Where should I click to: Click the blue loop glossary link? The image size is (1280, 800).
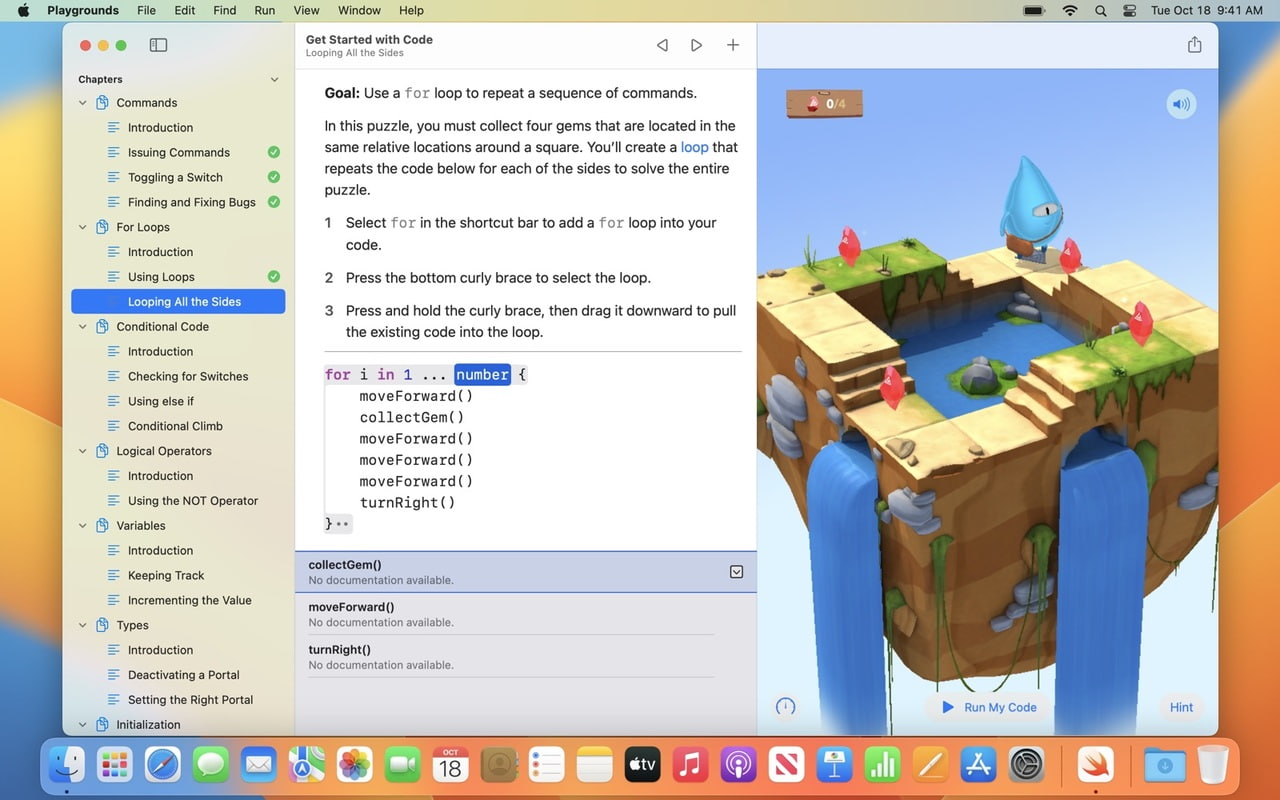pos(694,147)
